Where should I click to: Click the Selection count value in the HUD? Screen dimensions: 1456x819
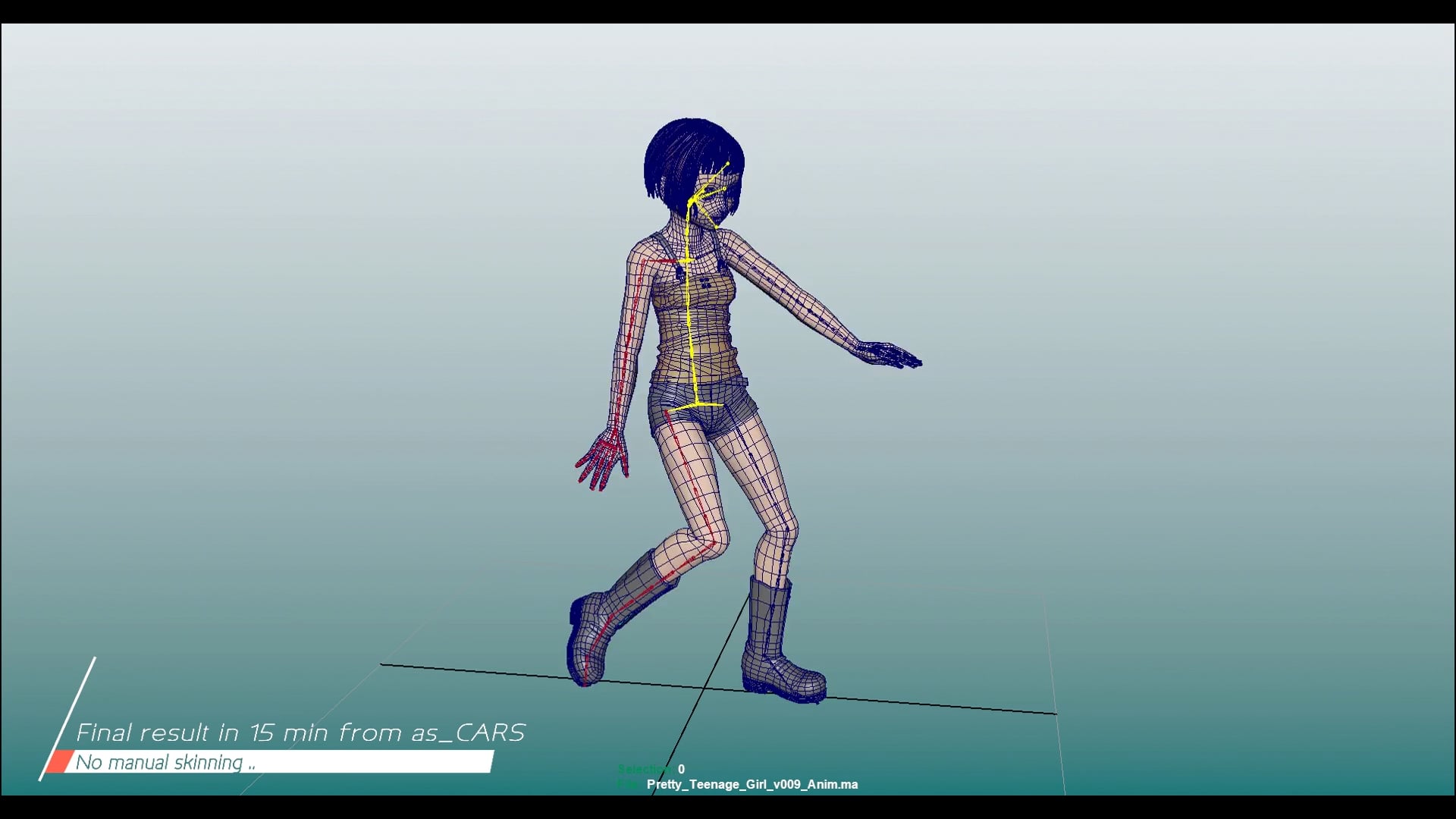[681, 769]
